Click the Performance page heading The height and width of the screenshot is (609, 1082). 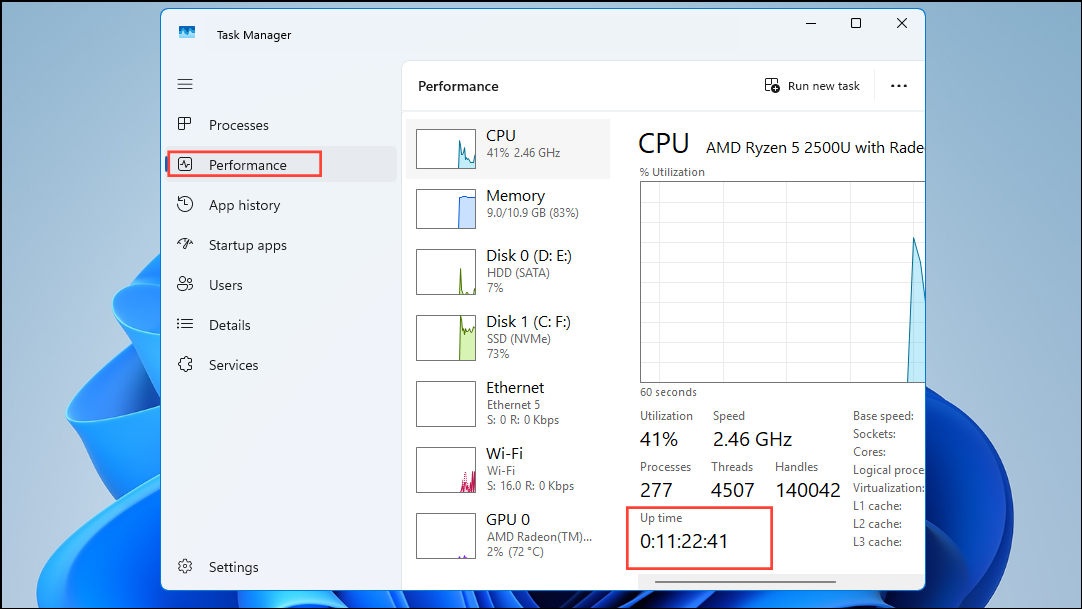click(x=458, y=86)
